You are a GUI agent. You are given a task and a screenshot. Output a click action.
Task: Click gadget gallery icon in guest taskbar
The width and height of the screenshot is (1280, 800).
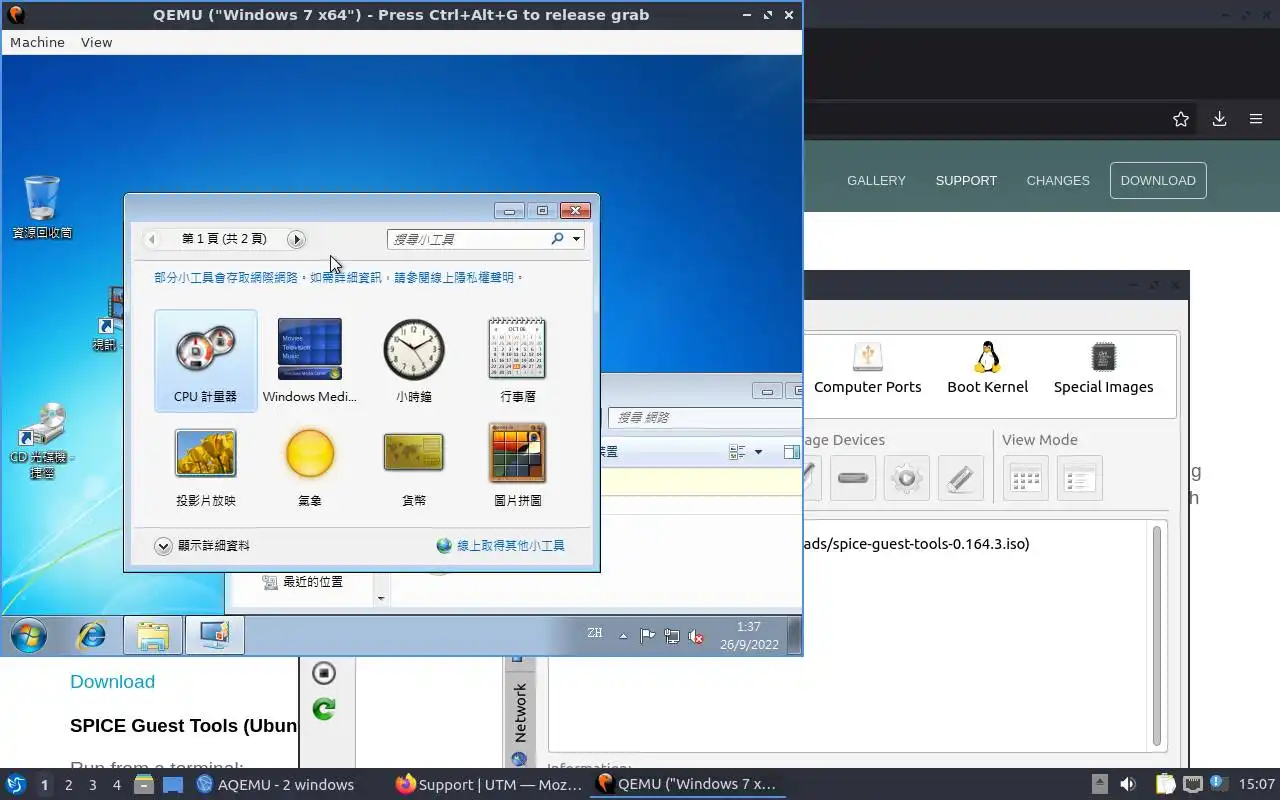[215, 636]
